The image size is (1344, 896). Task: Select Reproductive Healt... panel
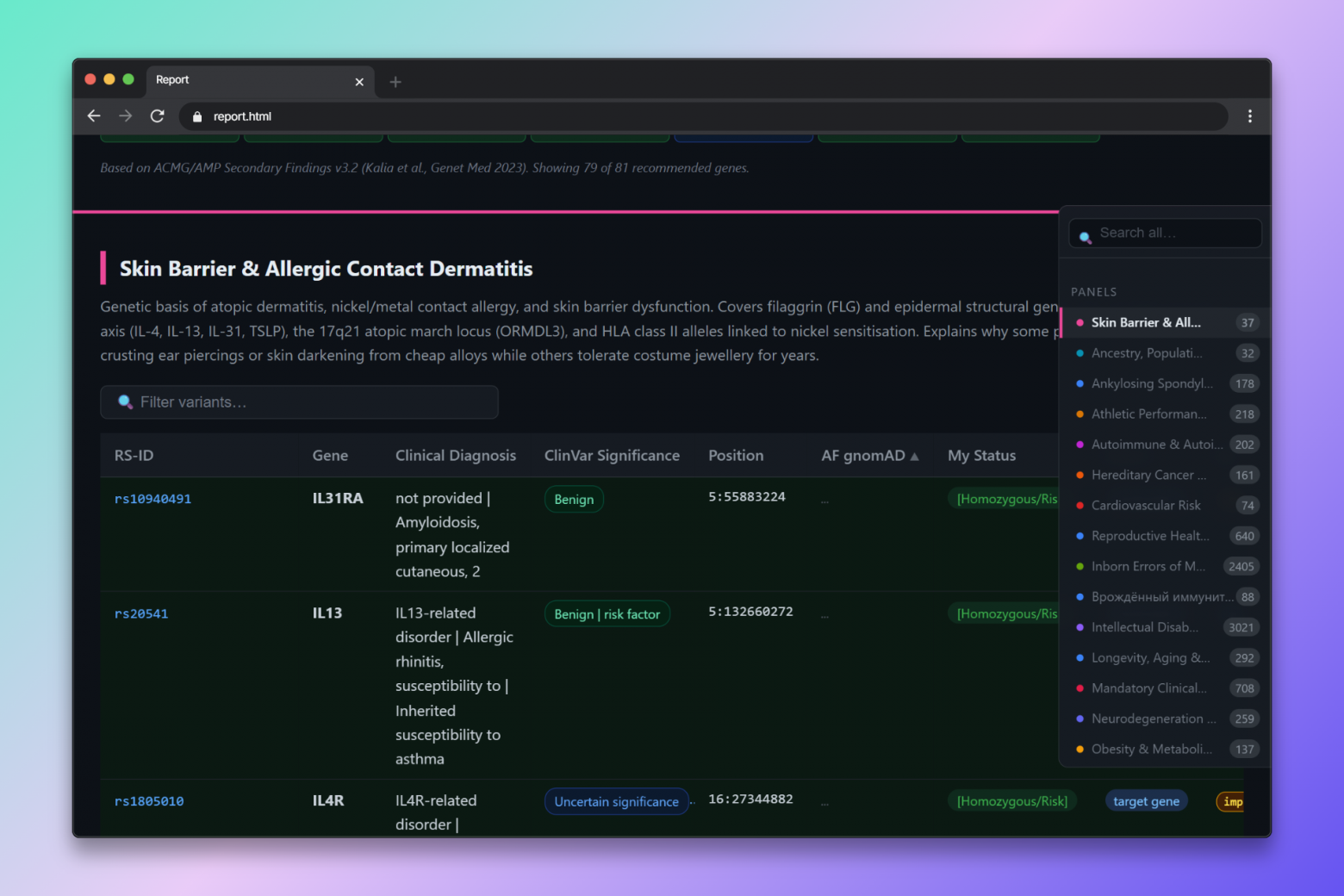click(x=1165, y=536)
